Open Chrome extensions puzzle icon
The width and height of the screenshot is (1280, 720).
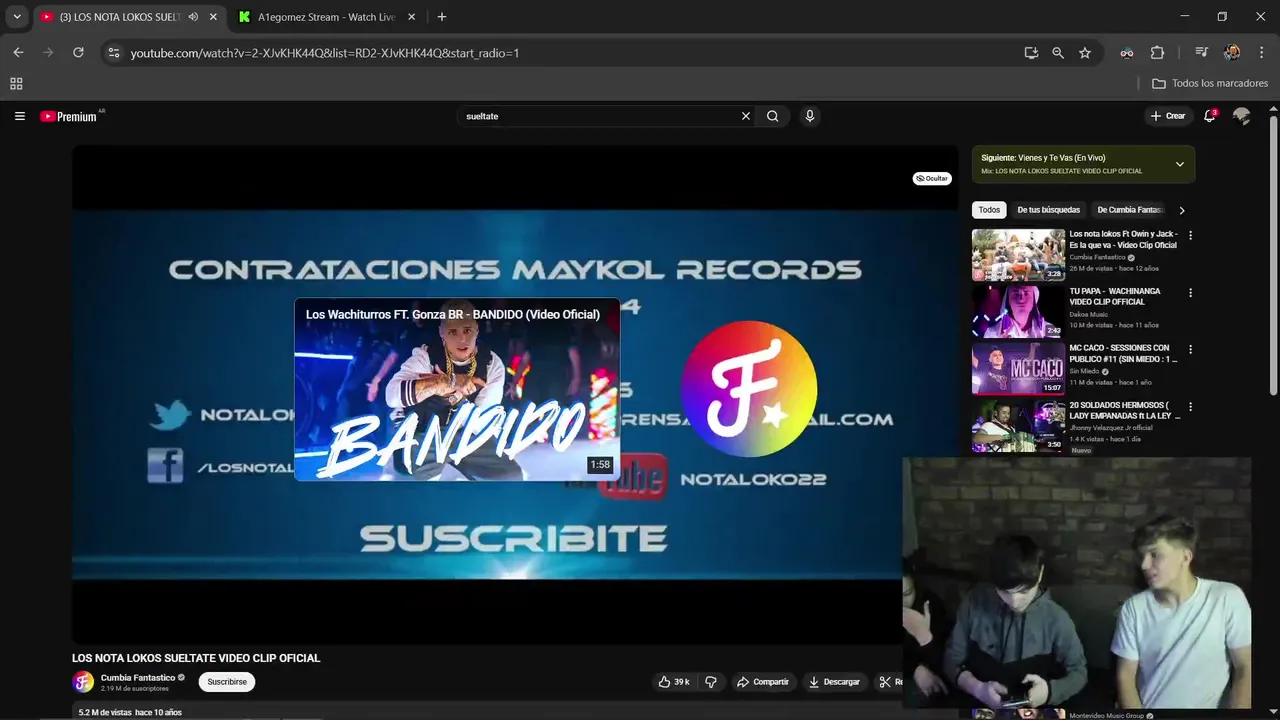click(x=1157, y=53)
